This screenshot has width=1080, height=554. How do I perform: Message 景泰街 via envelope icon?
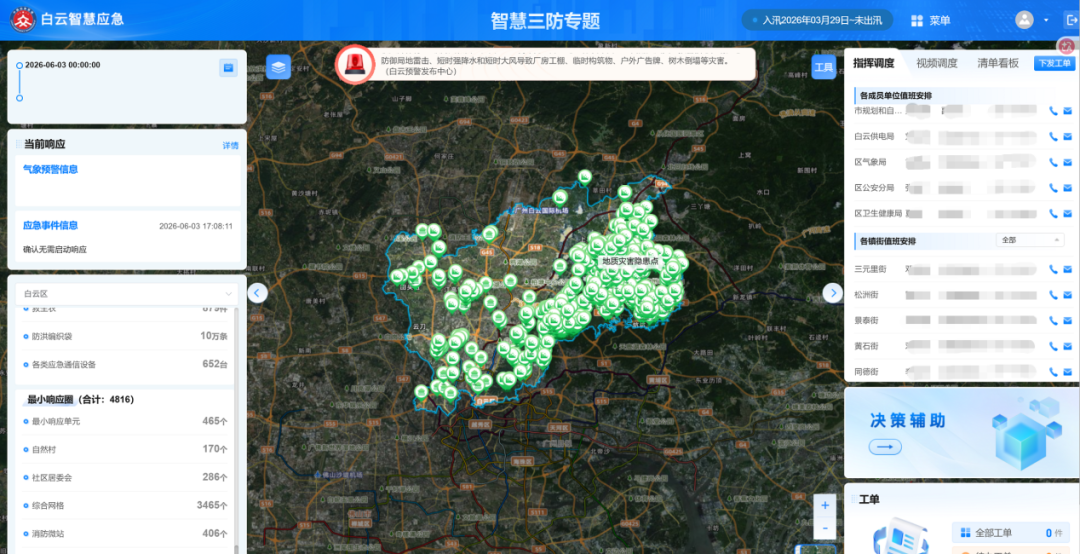click(x=1068, y=320)
